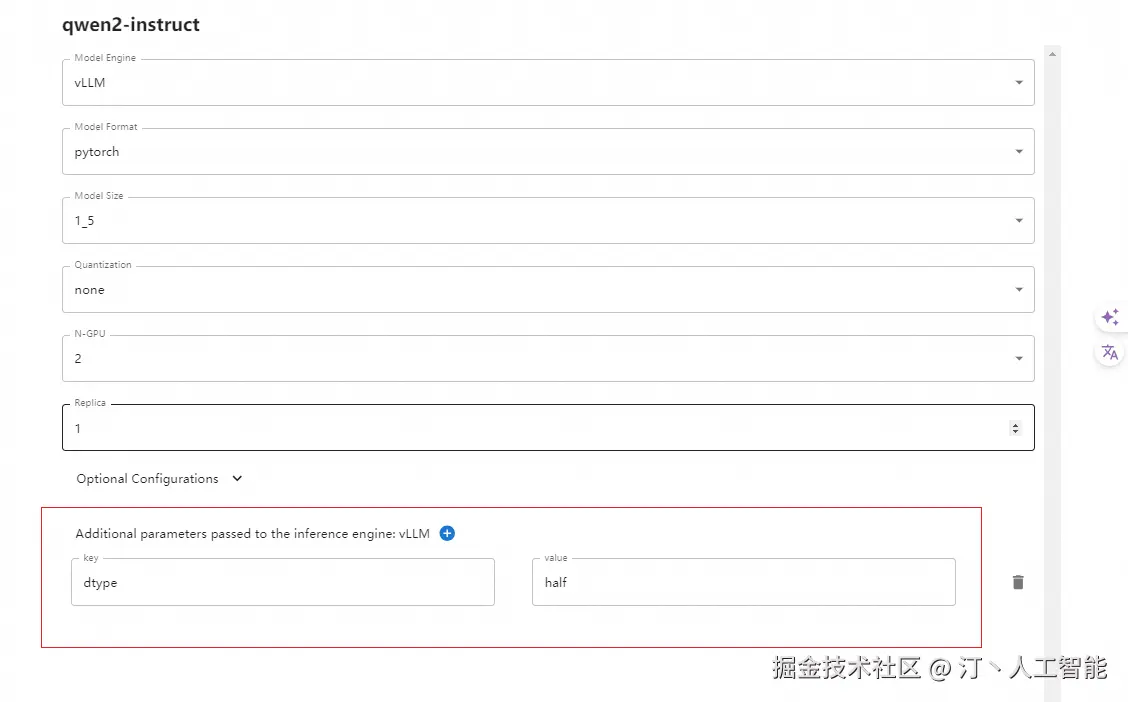
Task: Click the key field containing dtype
Action: (x=283, y=582)
